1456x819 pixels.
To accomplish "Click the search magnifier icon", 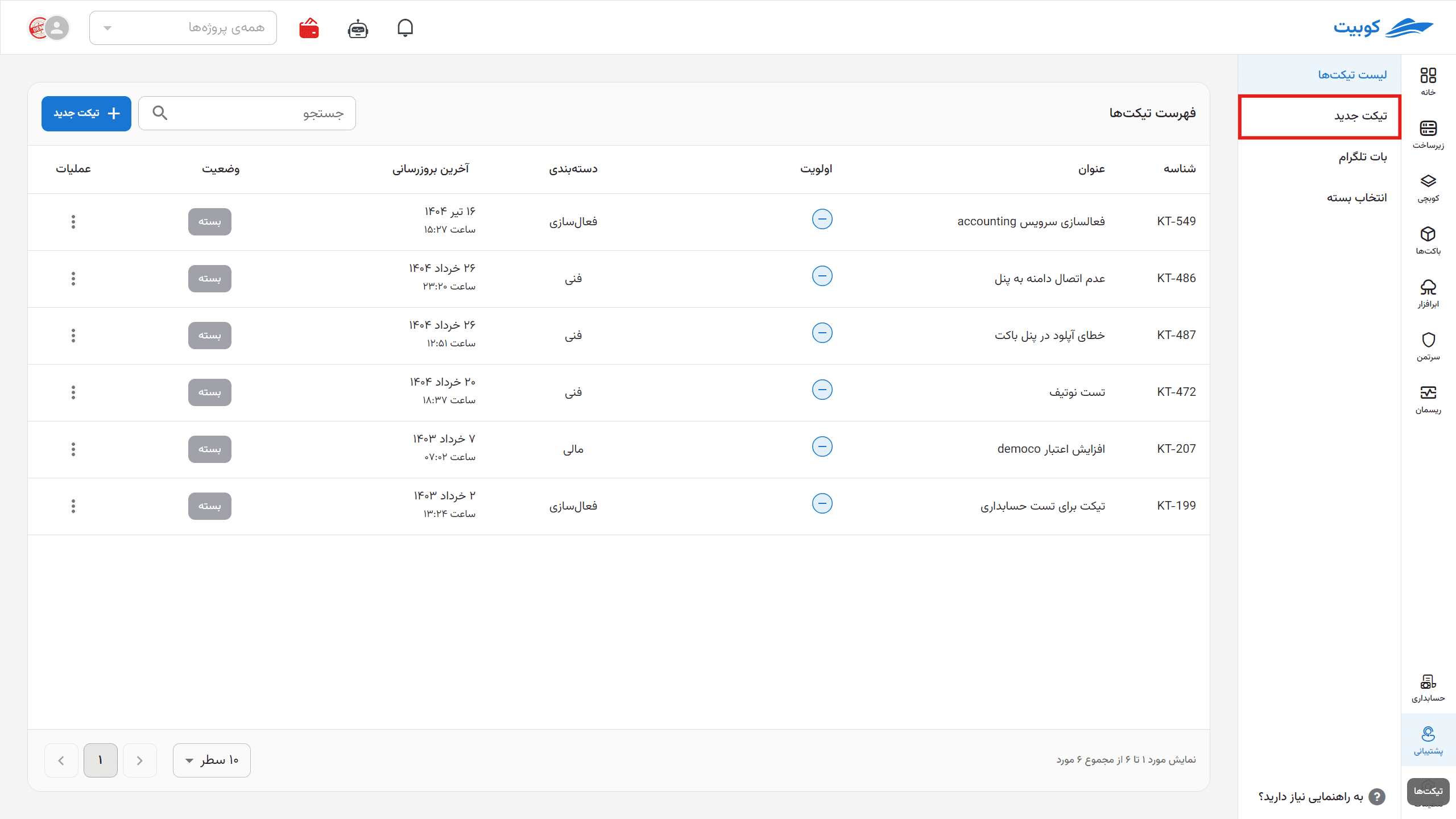I will [160, 113].
